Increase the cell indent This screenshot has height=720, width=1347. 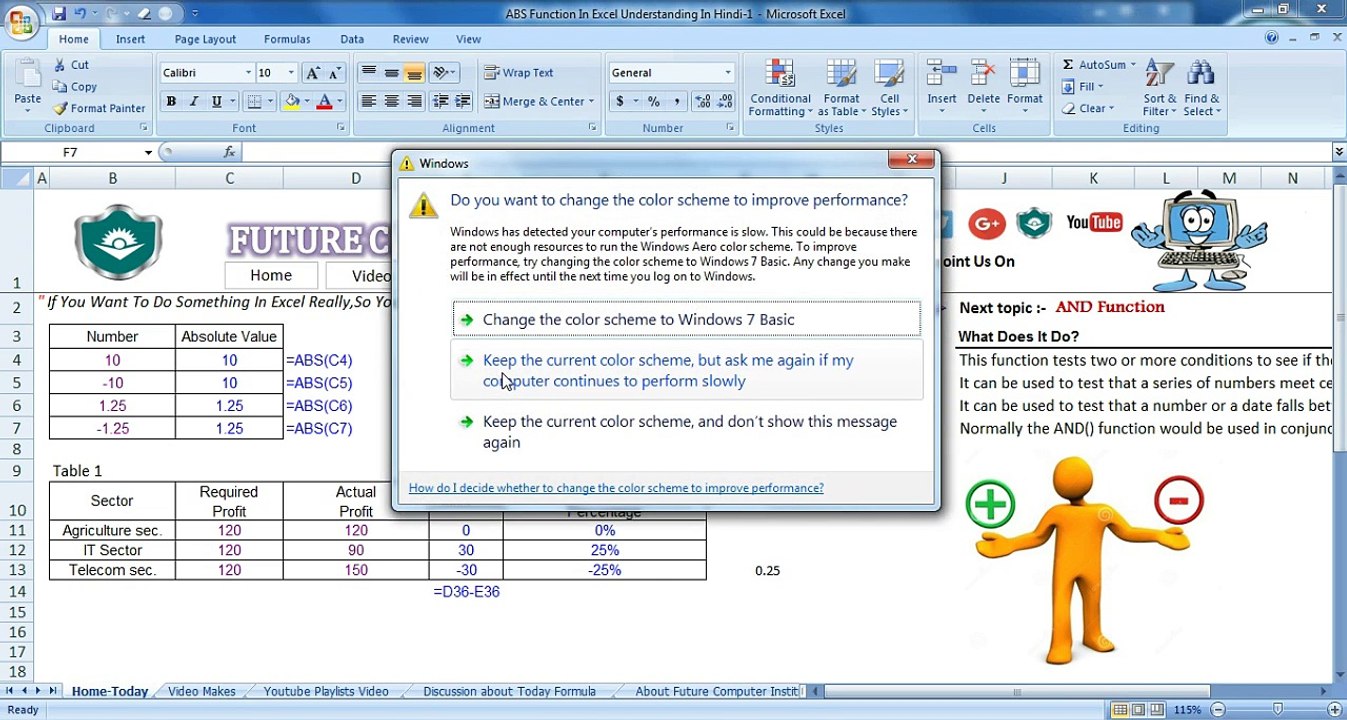[462, 102]
